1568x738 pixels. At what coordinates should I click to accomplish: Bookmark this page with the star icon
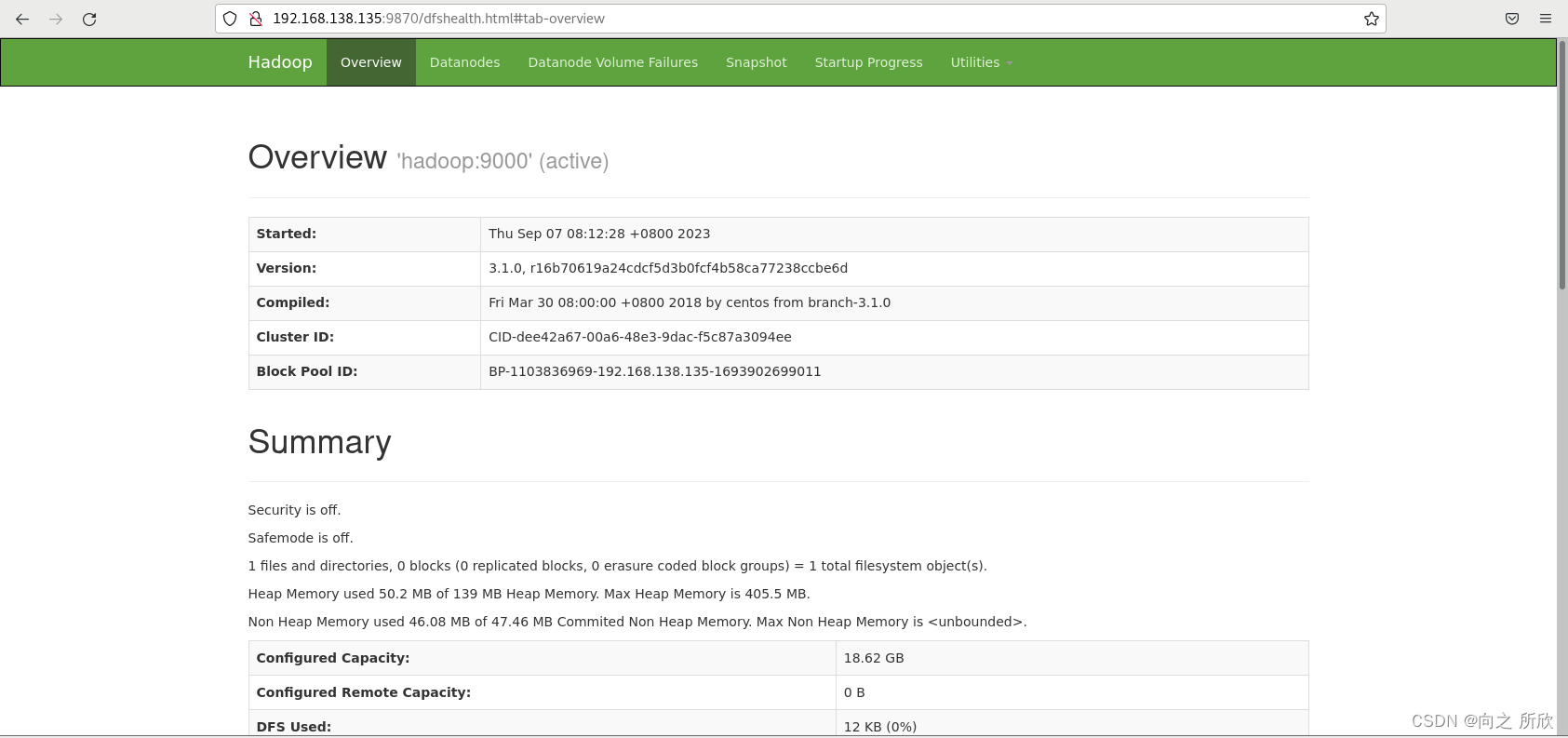click(1371, 19)
